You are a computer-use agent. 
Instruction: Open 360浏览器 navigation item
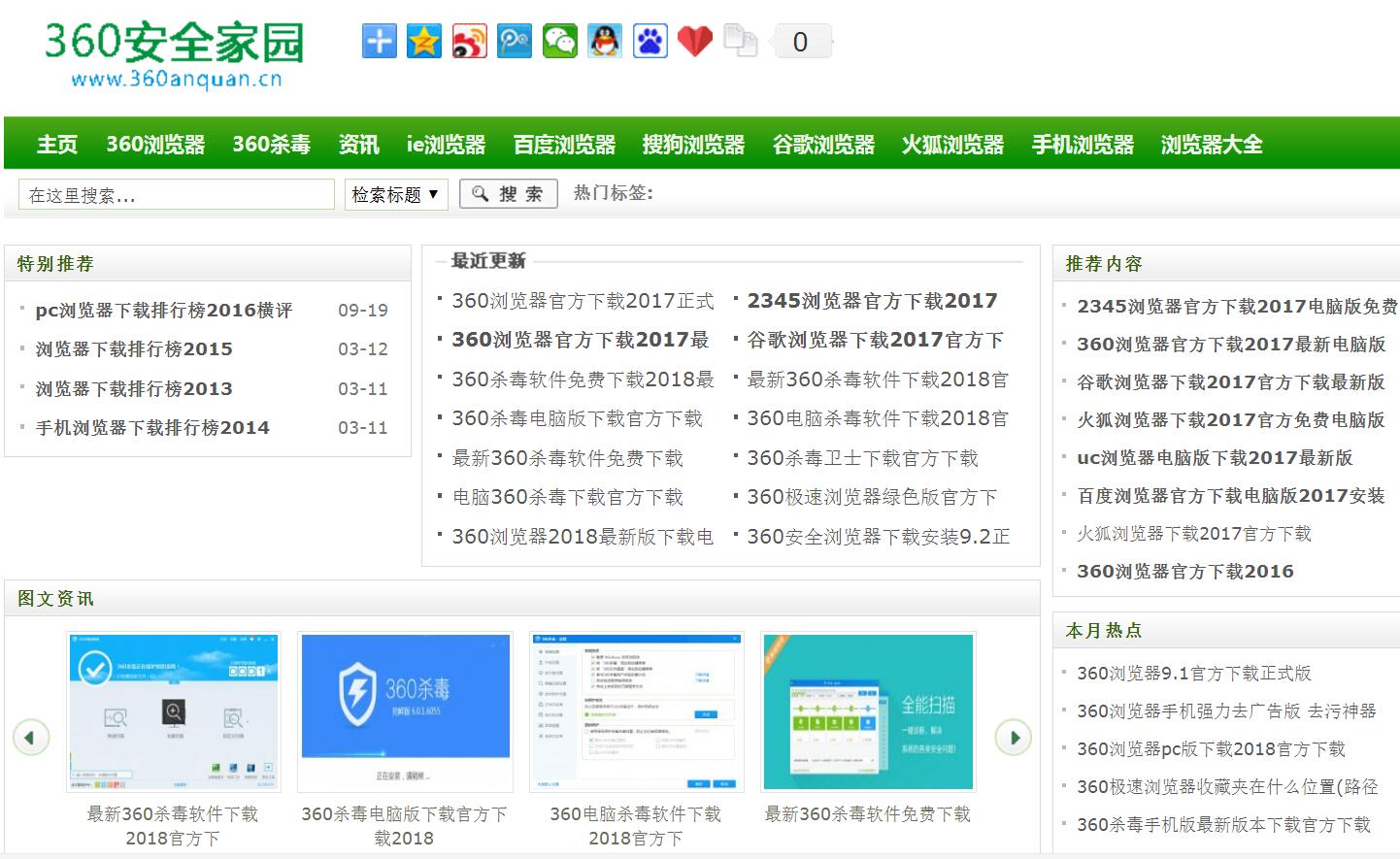(155, 145)
